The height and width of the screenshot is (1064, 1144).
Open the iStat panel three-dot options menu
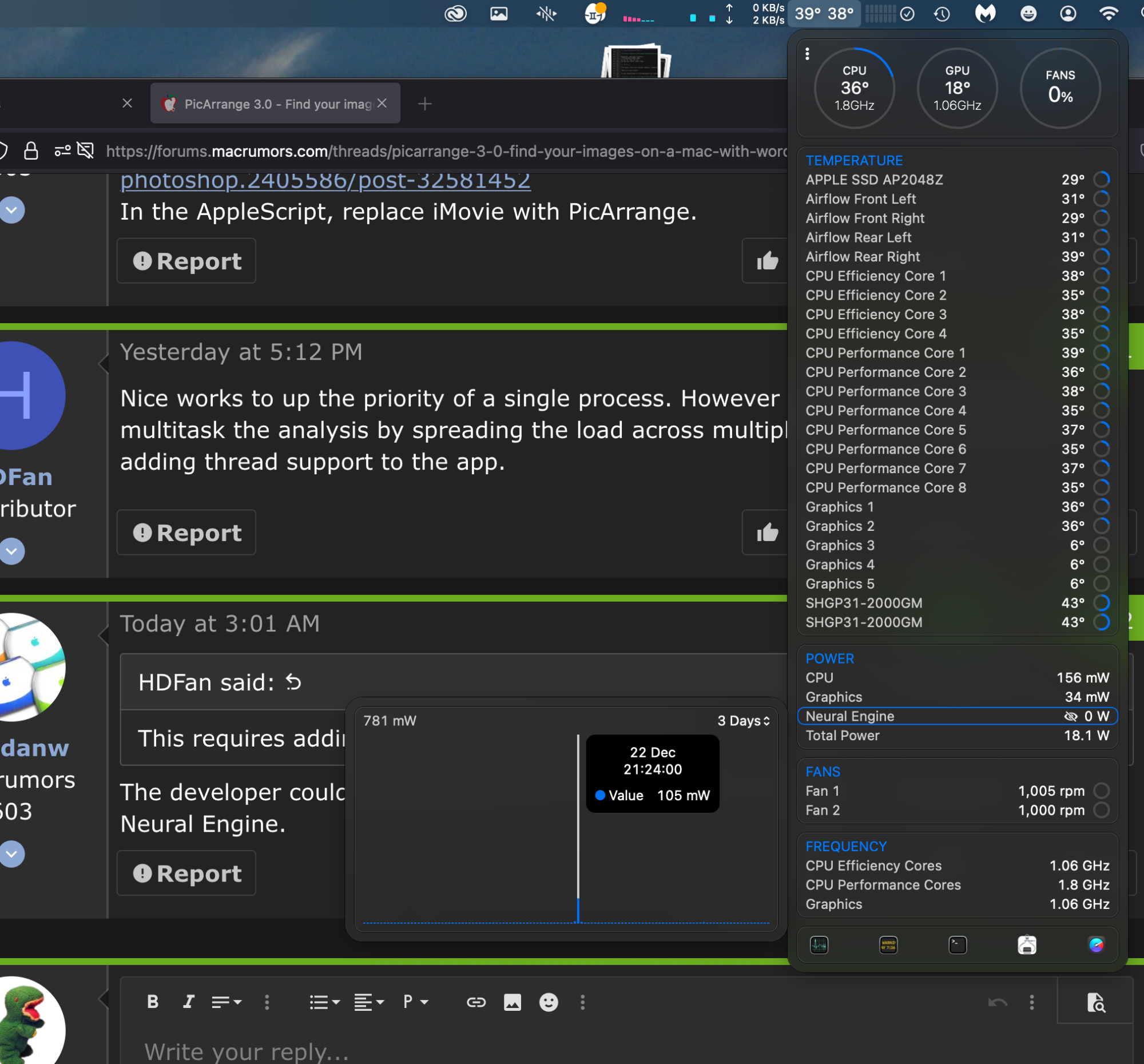point(807,54)
